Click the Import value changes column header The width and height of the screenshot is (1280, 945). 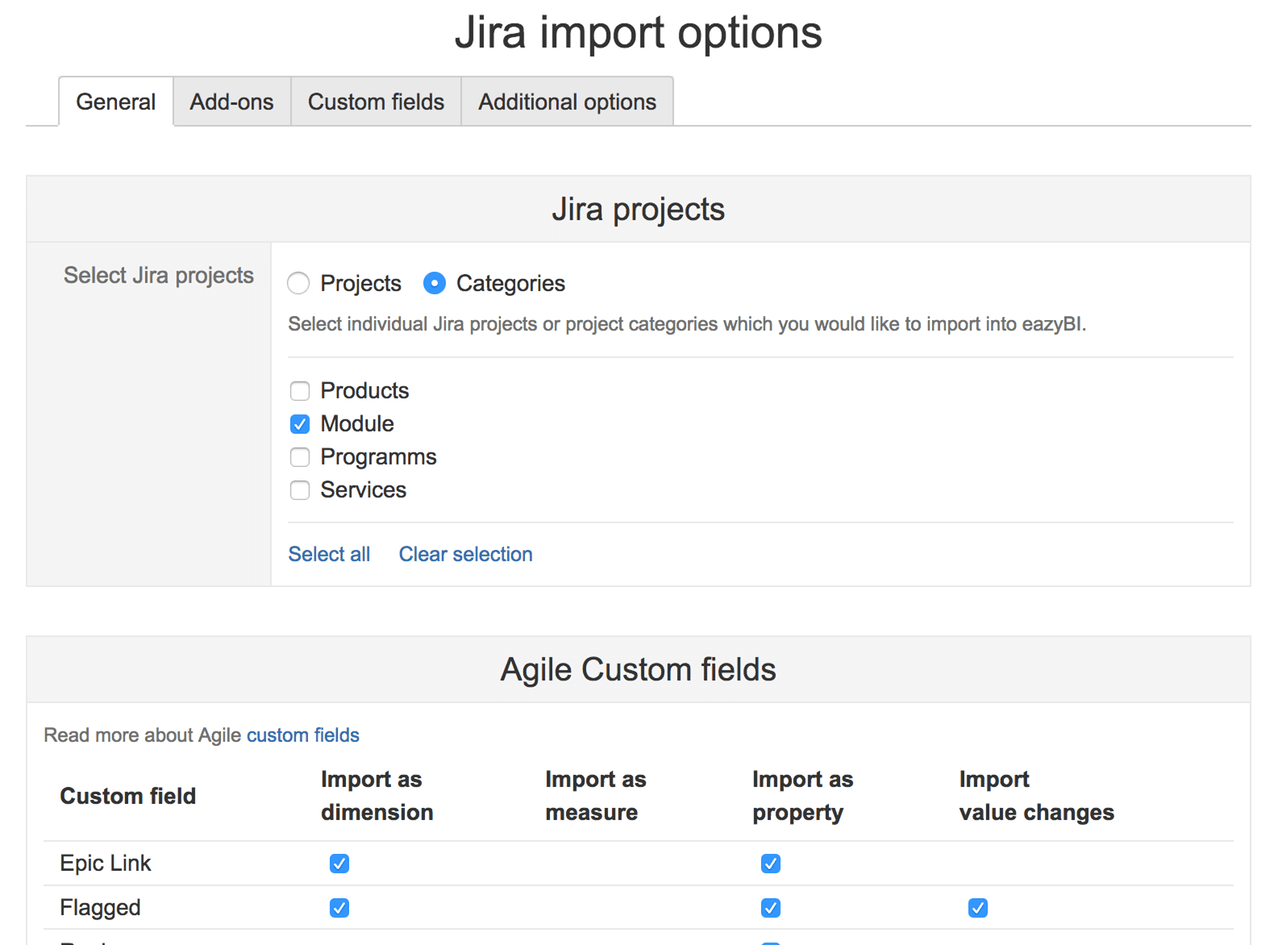click(1037, 796)
